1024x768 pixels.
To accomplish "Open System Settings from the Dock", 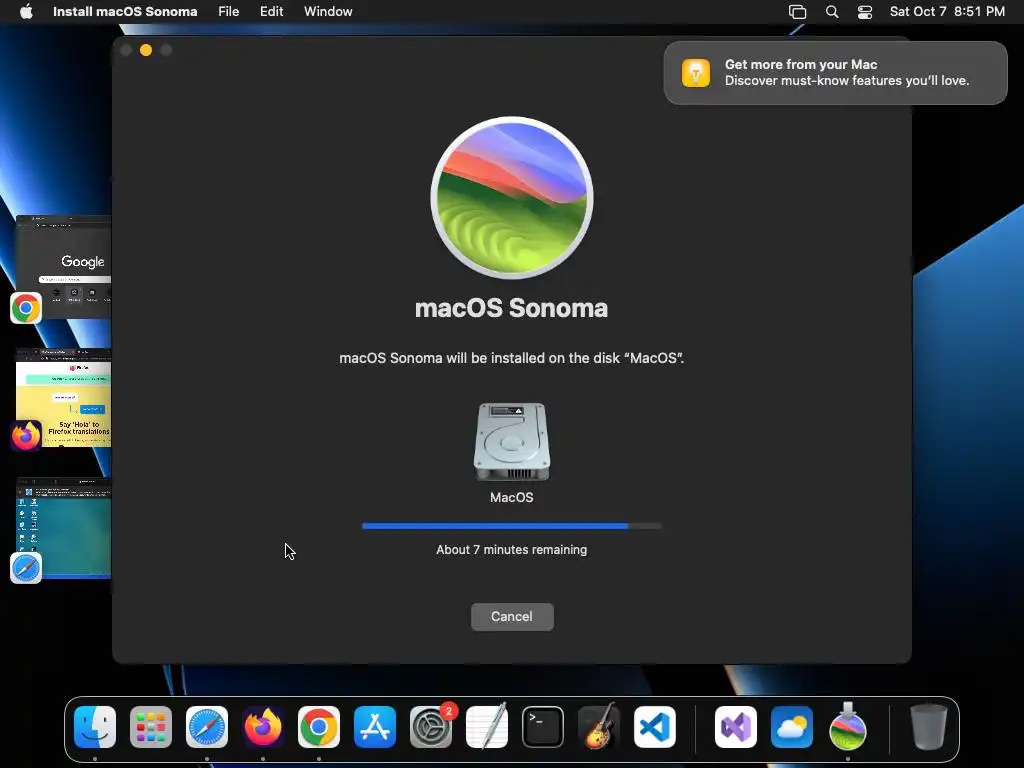I will (x=431, y=727).
